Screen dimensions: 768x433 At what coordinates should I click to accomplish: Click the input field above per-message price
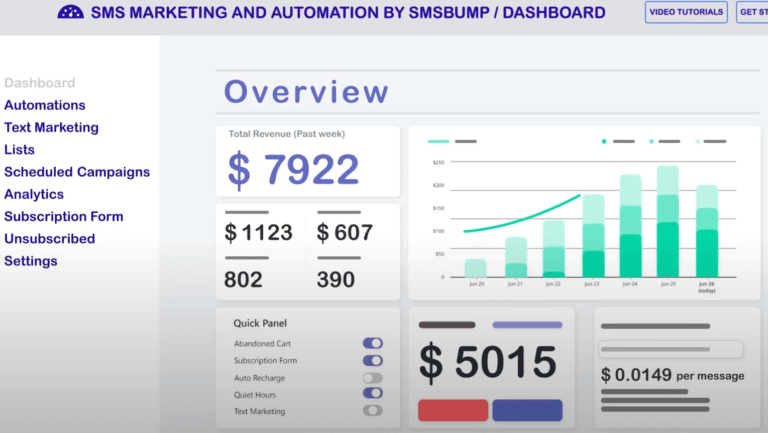(671, 349)
